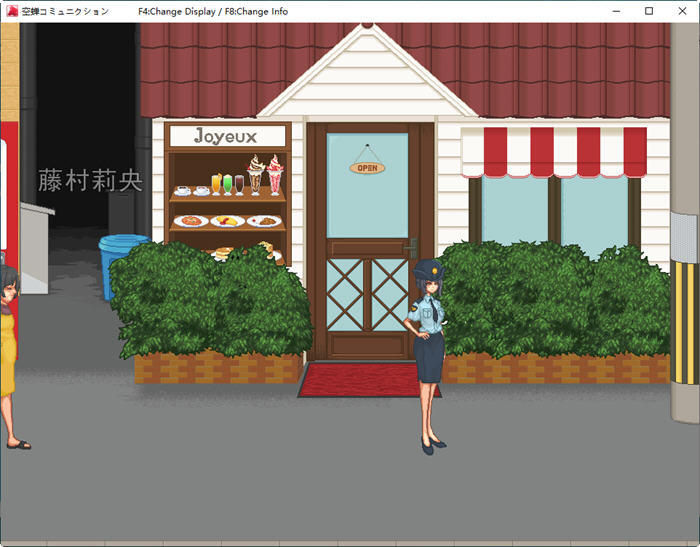The image size is (700, 547).
Task: Click the brass door handle
Action: pos(410,247)
